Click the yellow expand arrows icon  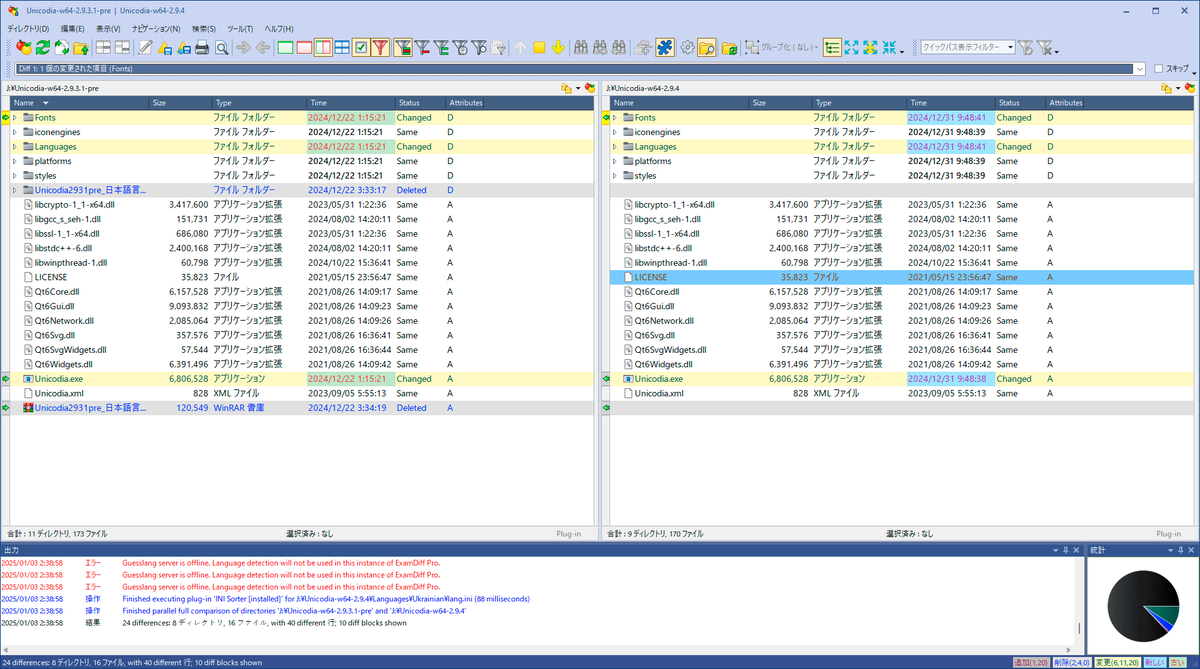(x=870, y=47)
